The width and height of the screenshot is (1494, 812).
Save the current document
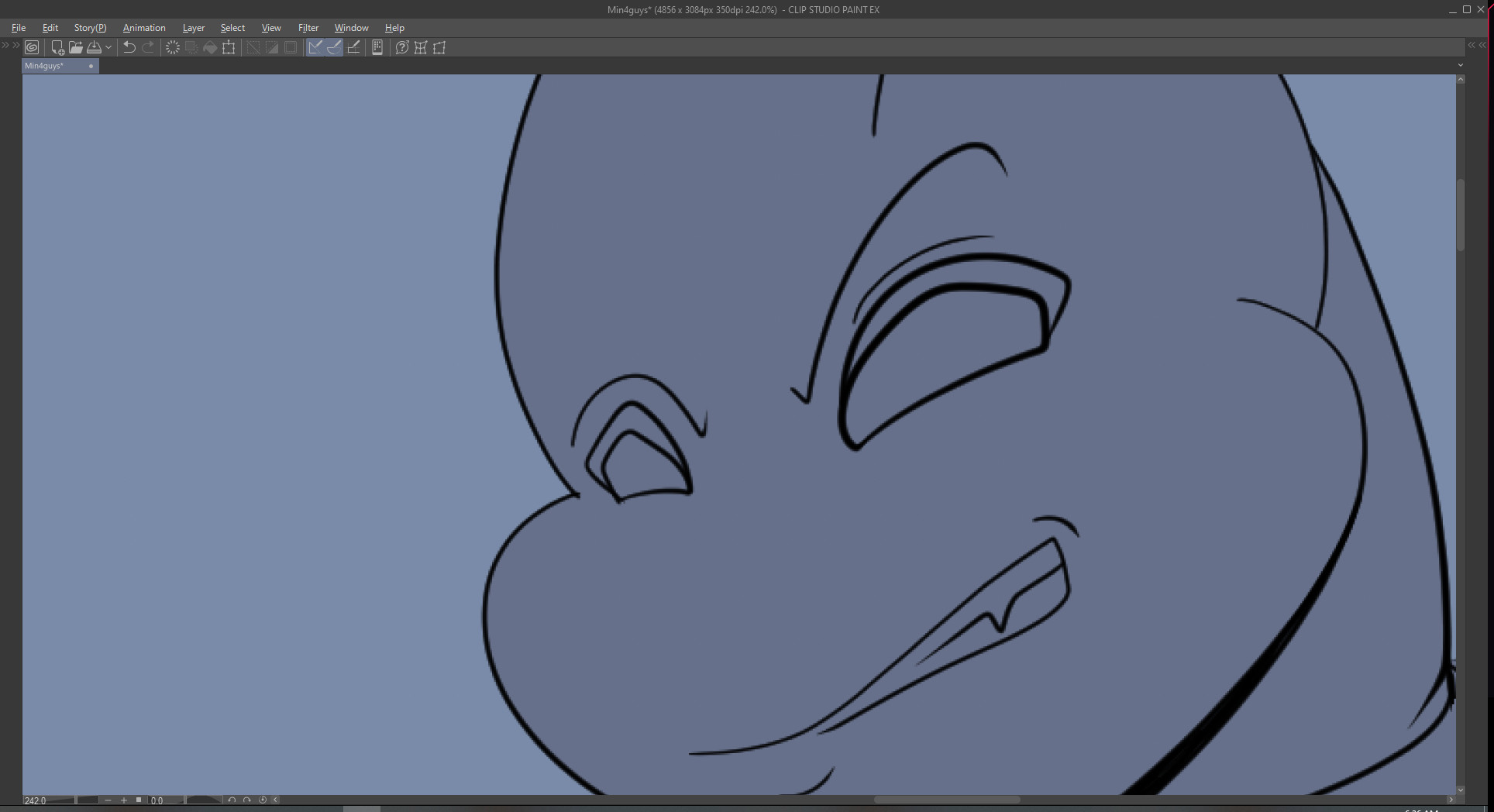click(94, 47)
